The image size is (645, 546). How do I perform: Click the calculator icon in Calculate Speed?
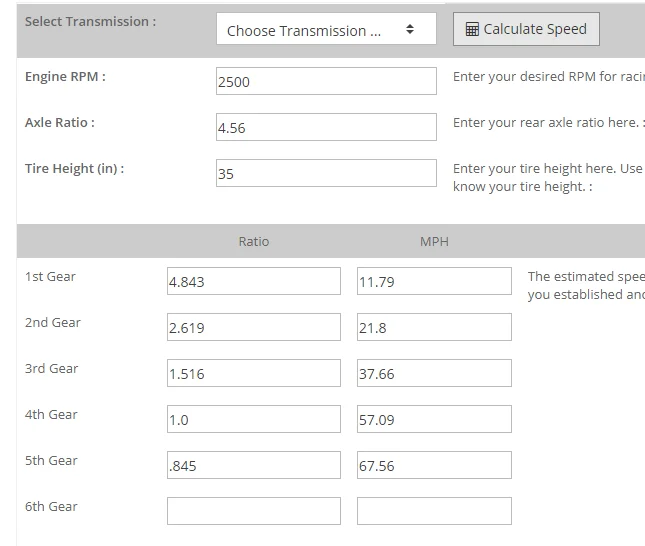(472, 29)
